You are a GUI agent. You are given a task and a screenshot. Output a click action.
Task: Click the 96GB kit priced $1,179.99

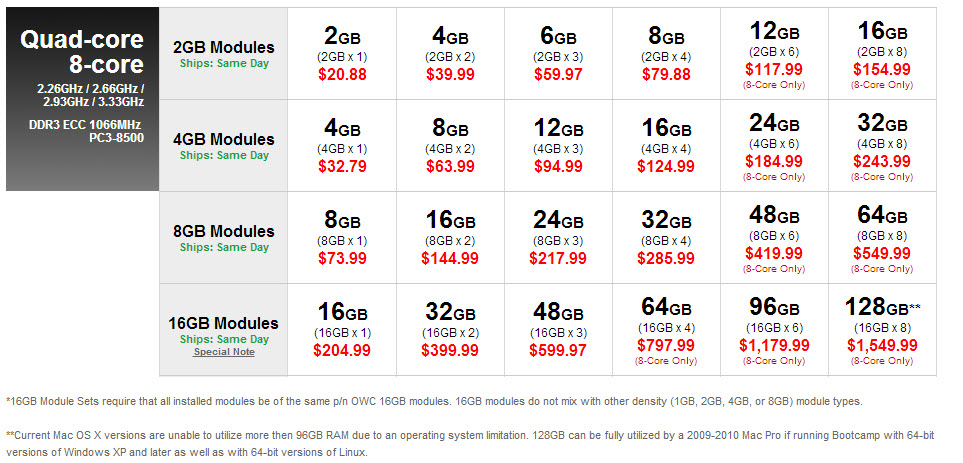tap(774, 330)
